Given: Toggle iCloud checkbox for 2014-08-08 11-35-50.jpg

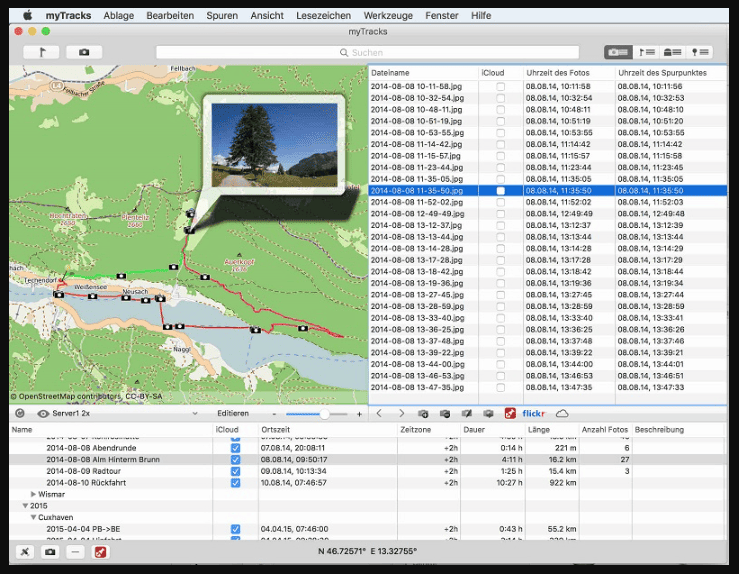Looking at the screenshot, I should point(501,191).
